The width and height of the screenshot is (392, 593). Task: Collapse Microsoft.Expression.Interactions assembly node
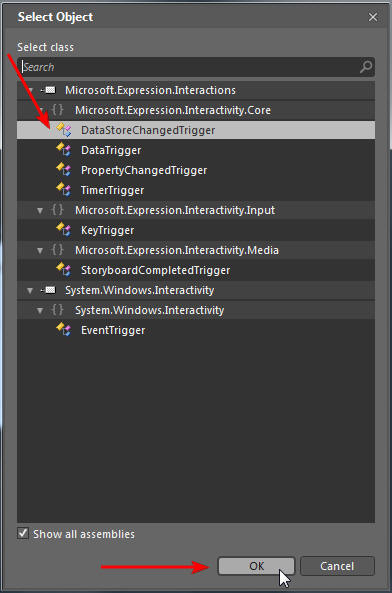[x=30, y=90]
